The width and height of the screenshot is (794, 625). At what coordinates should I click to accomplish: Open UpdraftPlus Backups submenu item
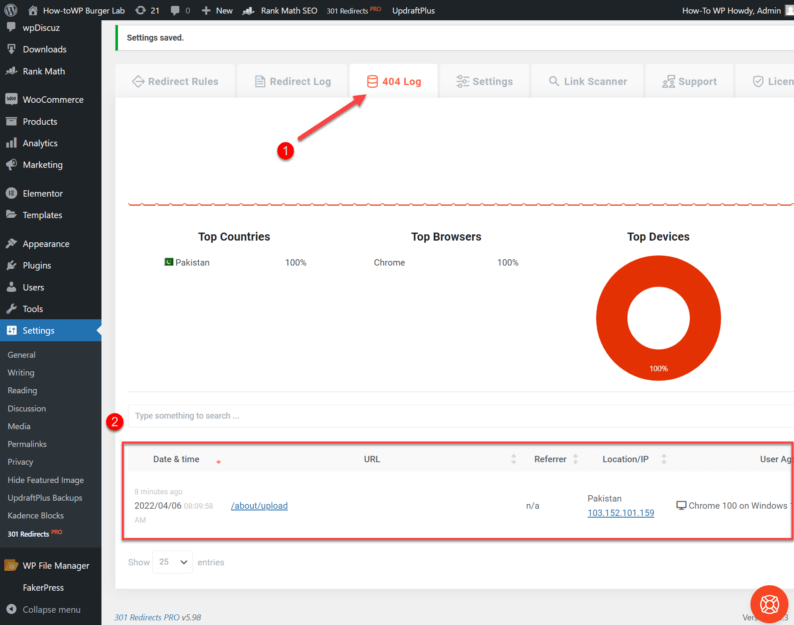point(45,497)
